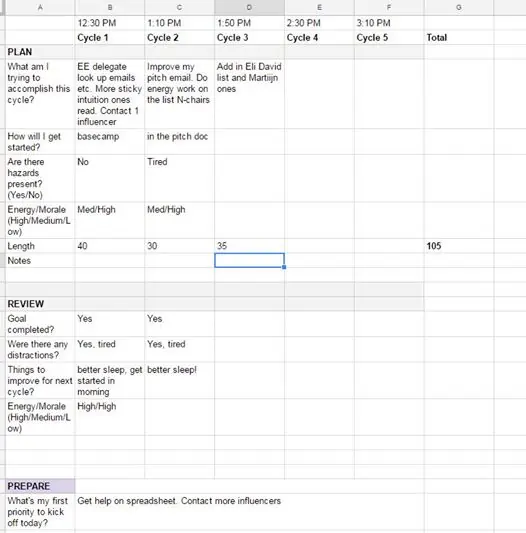
Task: Select Cycle 1 'Yes, tired' cell
Action: (x=110, y=349)
